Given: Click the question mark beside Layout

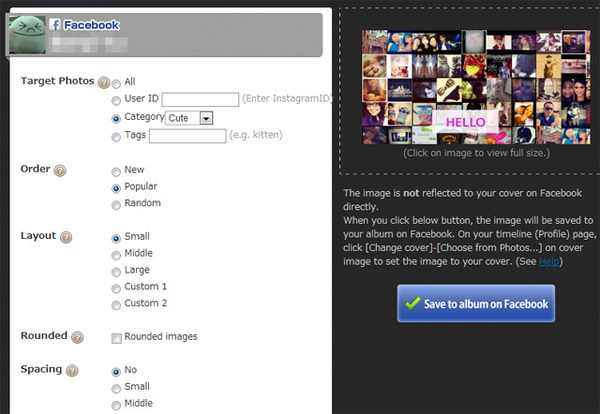Looking at the screenshot, I should pos(66,238).
